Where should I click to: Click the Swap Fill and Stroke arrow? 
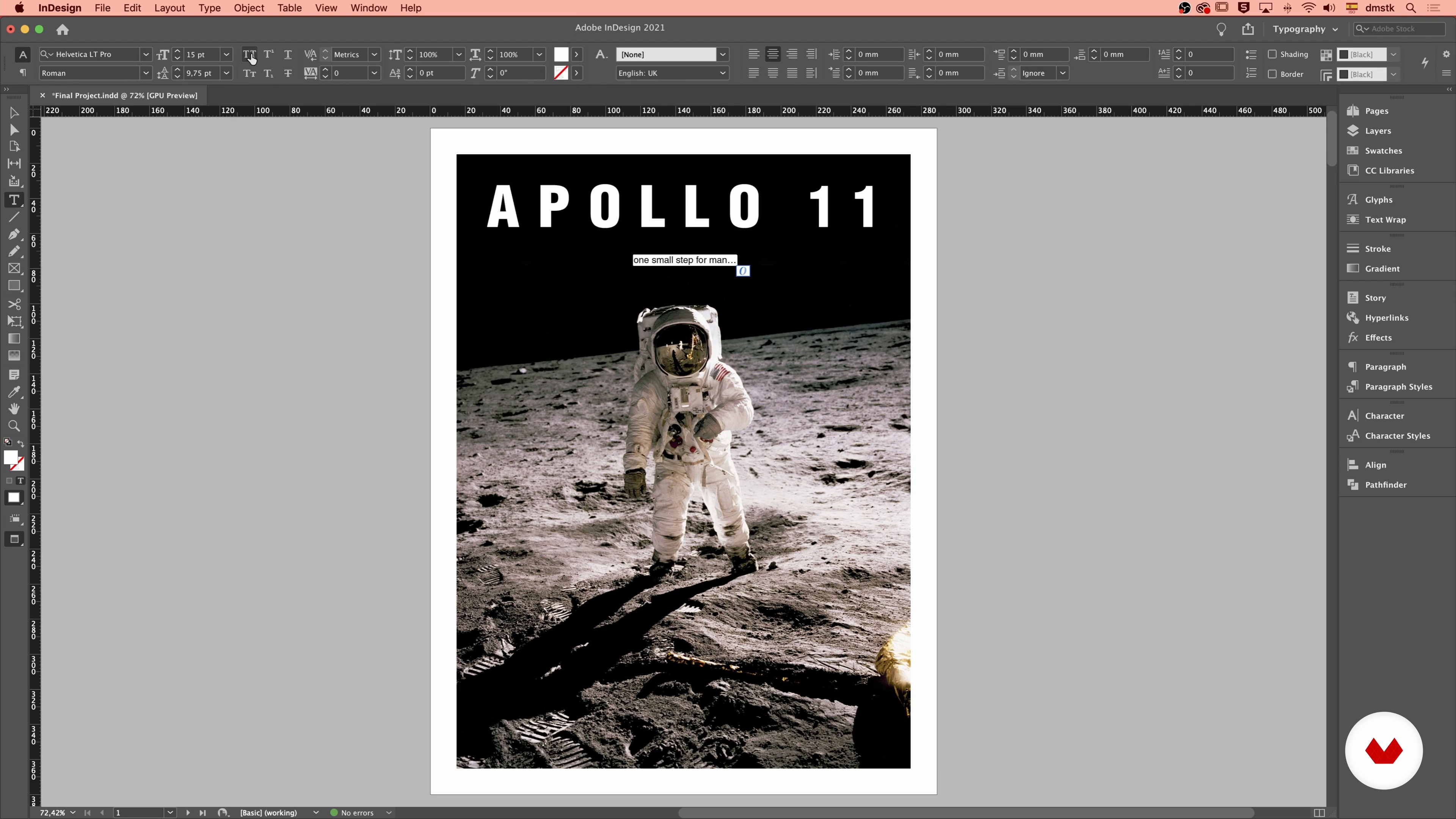(x=21, y=443)
